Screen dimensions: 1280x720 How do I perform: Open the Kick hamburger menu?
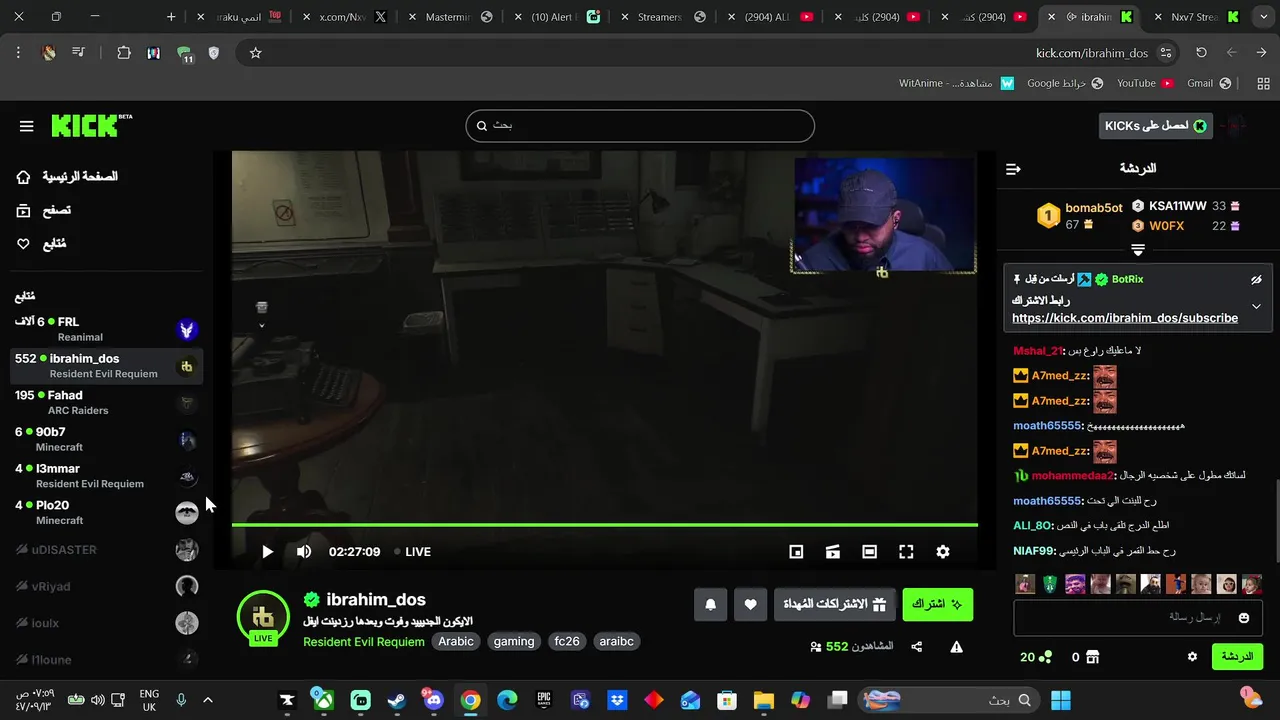(x=27, y=126)
